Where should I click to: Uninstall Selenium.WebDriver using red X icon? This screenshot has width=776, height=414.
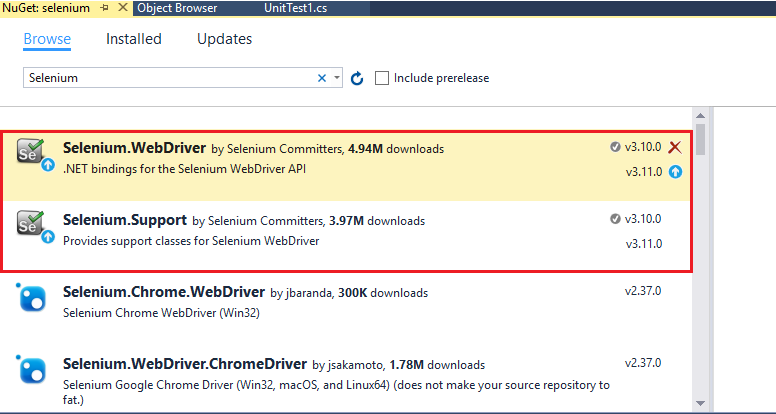pos(675,147)
